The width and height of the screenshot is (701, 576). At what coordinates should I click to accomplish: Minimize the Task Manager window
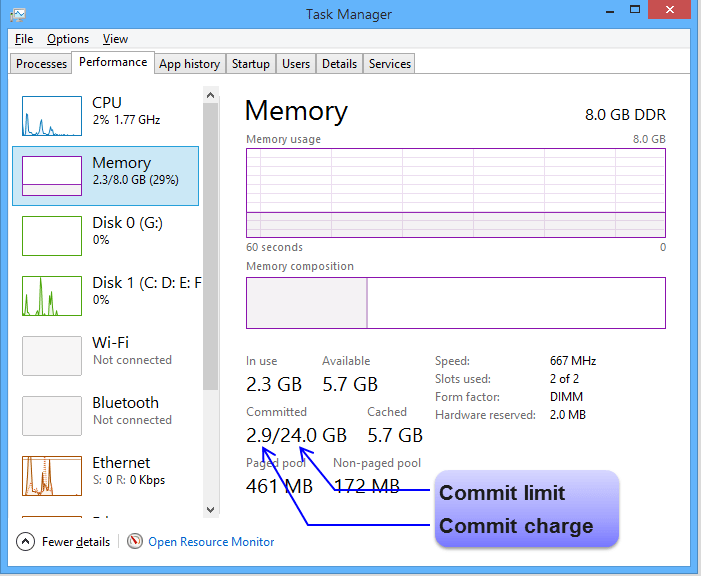click(610, 10)
